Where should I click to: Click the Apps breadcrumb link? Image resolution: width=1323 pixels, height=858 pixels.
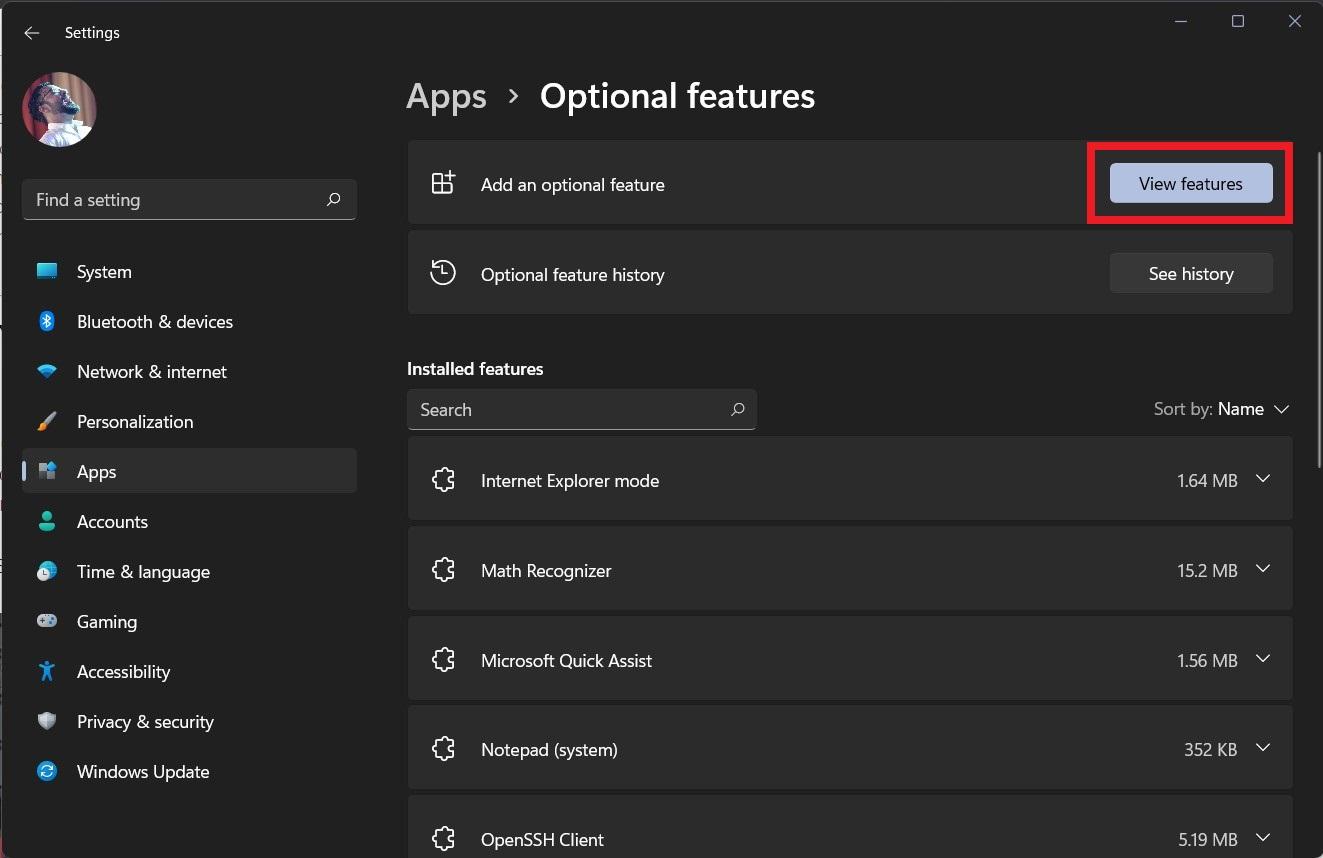[x=446, y=97]
